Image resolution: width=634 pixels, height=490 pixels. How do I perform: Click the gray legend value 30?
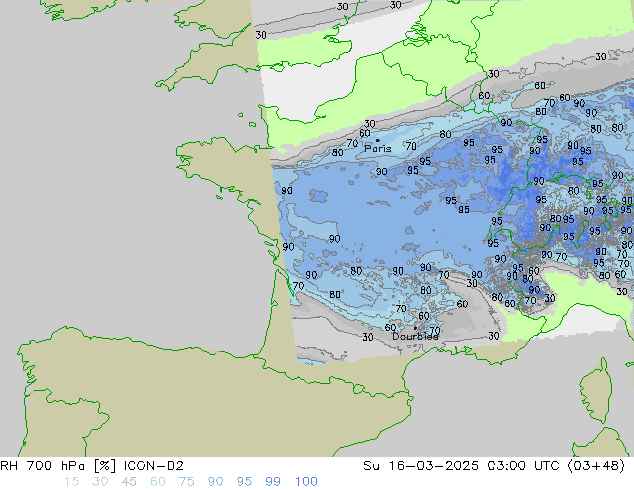pyautogui.click(x=100, y=482)
